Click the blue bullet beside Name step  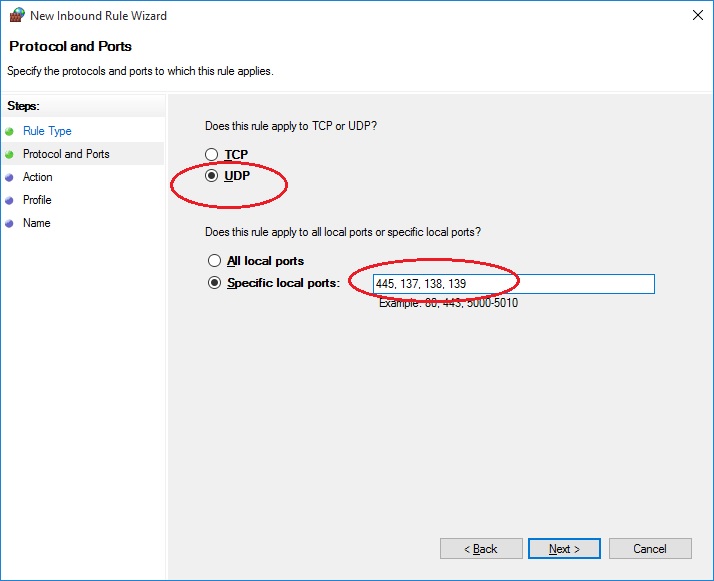(x=10, y=223)
